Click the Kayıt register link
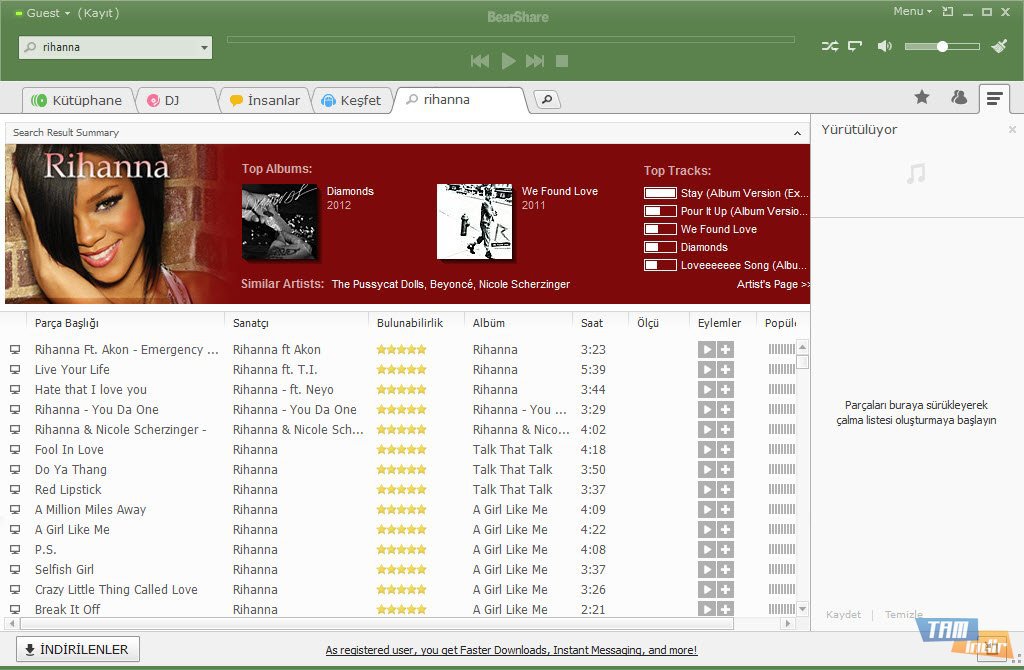This screenshot has width=1024, height=670. tap(98, 13)
